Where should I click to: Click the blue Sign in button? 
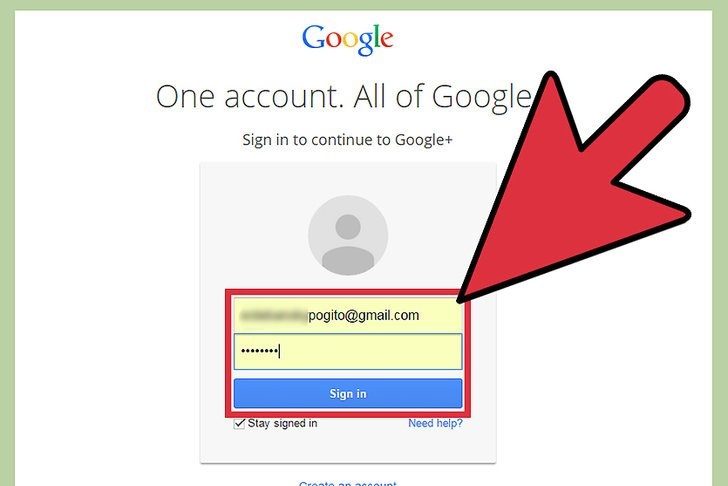pyautogui.click(x=348, y=394)
